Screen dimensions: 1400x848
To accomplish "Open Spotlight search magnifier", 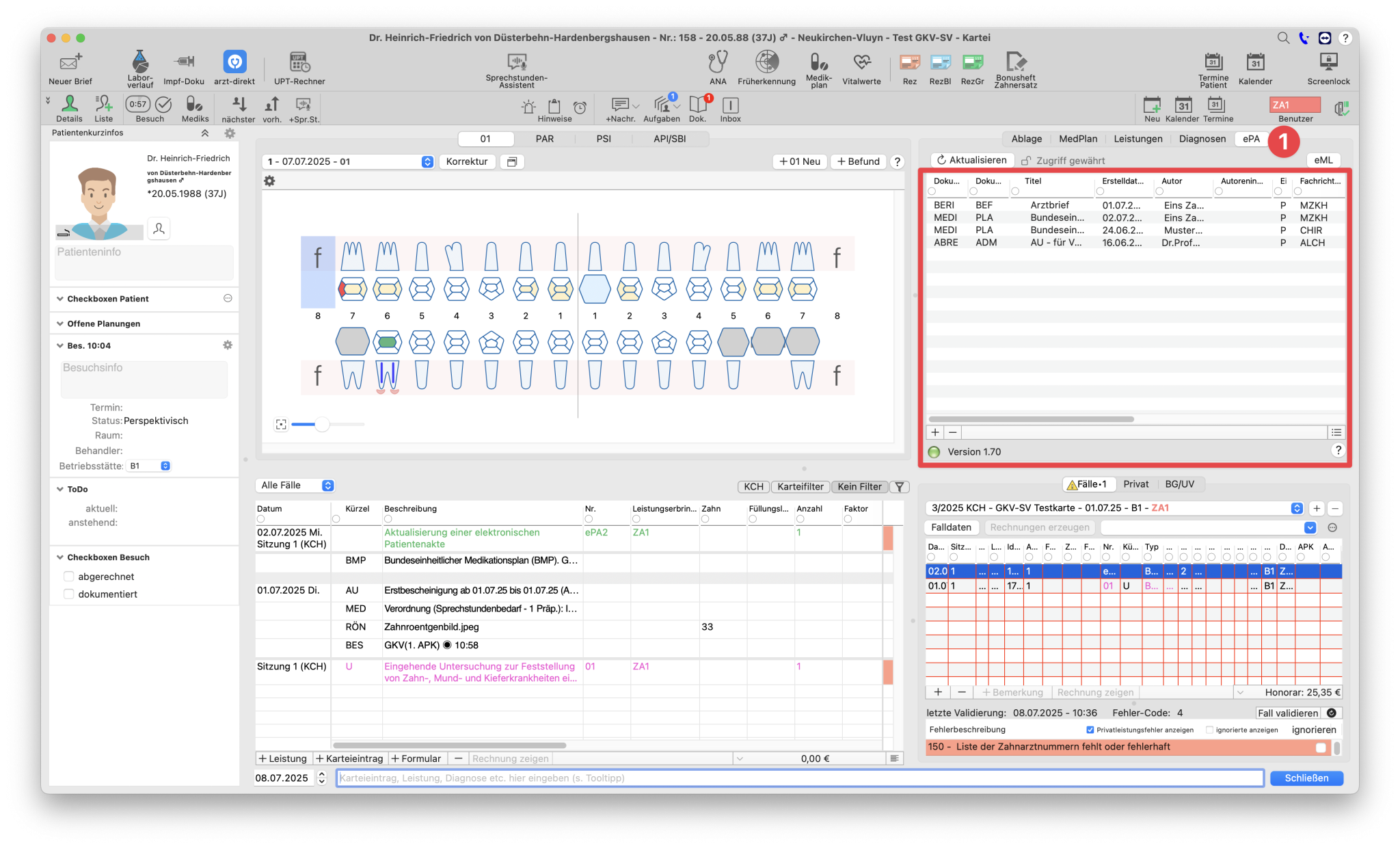I will tap(1283, 38).
